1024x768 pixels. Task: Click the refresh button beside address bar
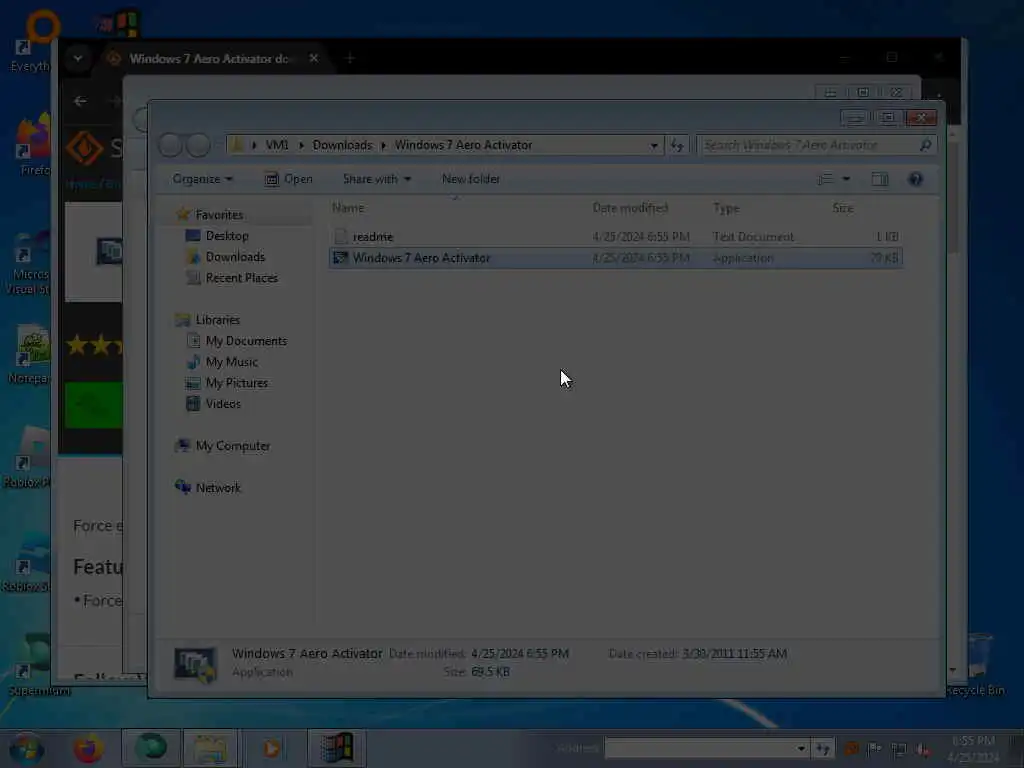[677, 145]
